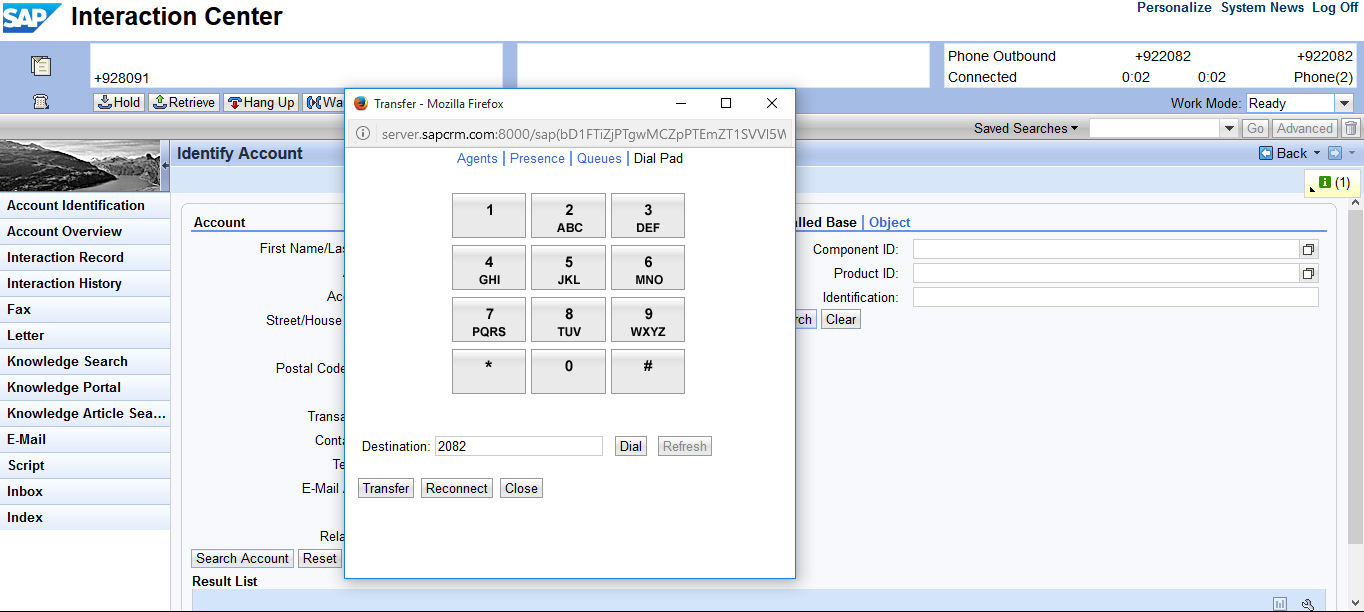Click the wrench personalize icon in Result List
Image resolution: width=1364 pixels, height=612 pixels.
[x=1307, y=604]
